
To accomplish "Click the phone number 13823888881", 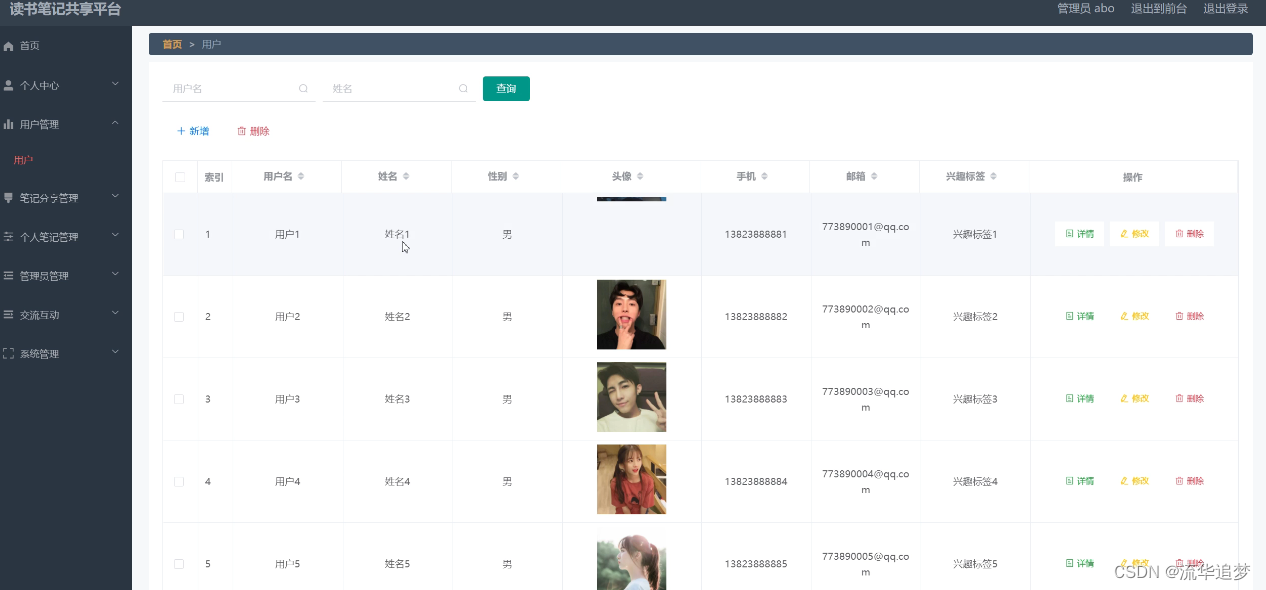I will [756, 234].
